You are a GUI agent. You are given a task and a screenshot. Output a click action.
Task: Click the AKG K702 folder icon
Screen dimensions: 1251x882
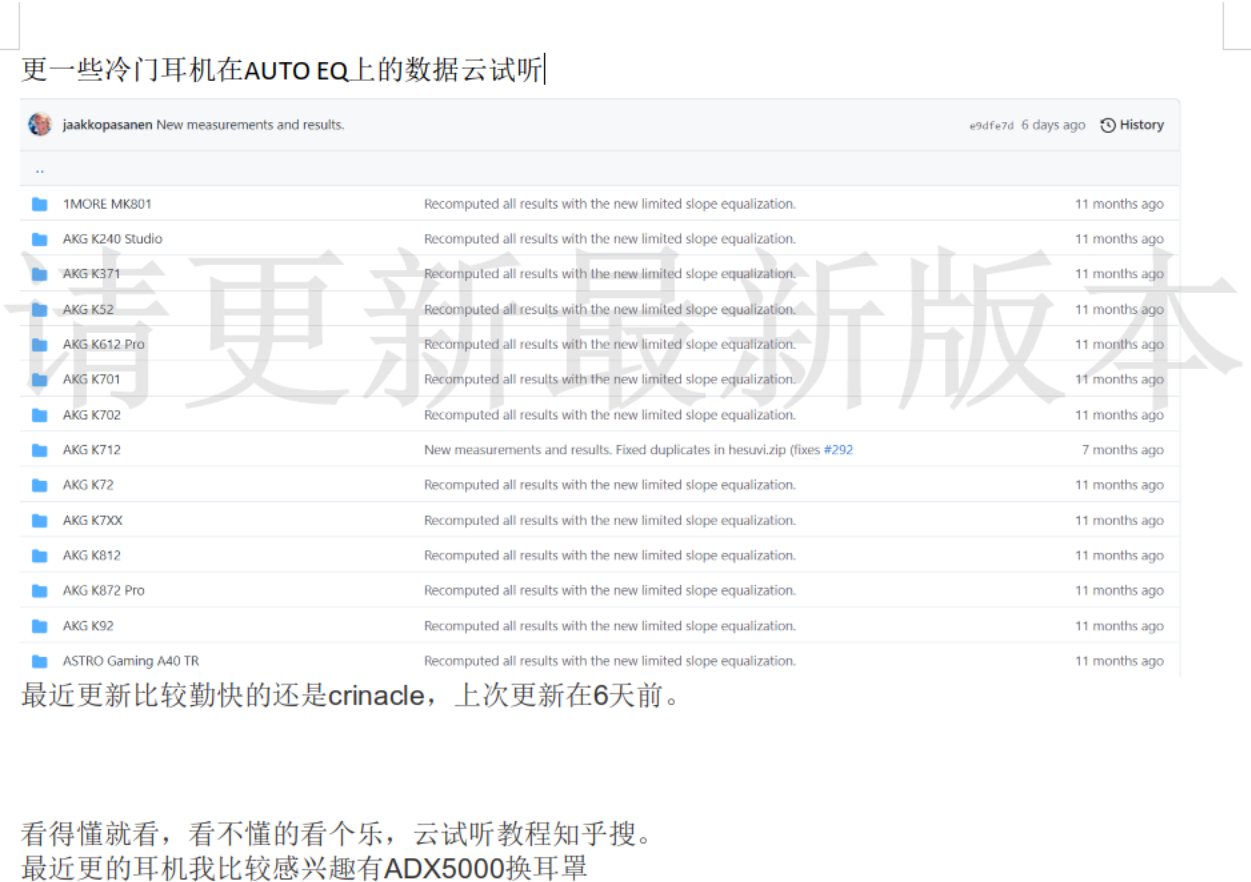tap(39, 415)
